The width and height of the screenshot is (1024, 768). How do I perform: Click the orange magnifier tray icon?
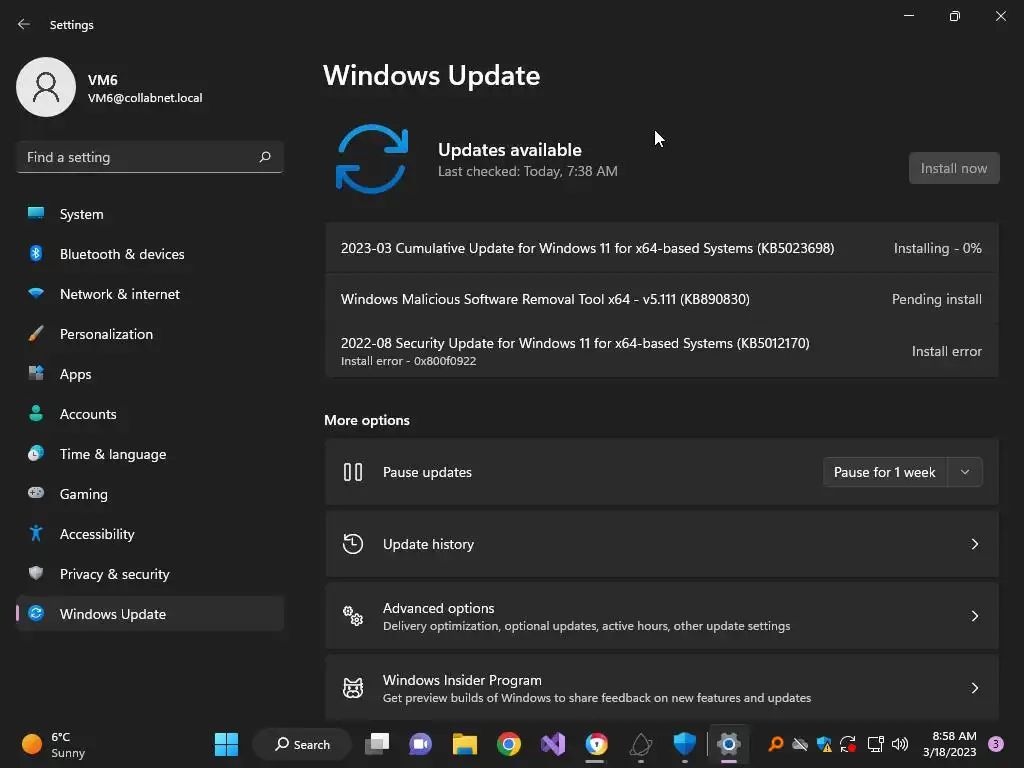775,744
